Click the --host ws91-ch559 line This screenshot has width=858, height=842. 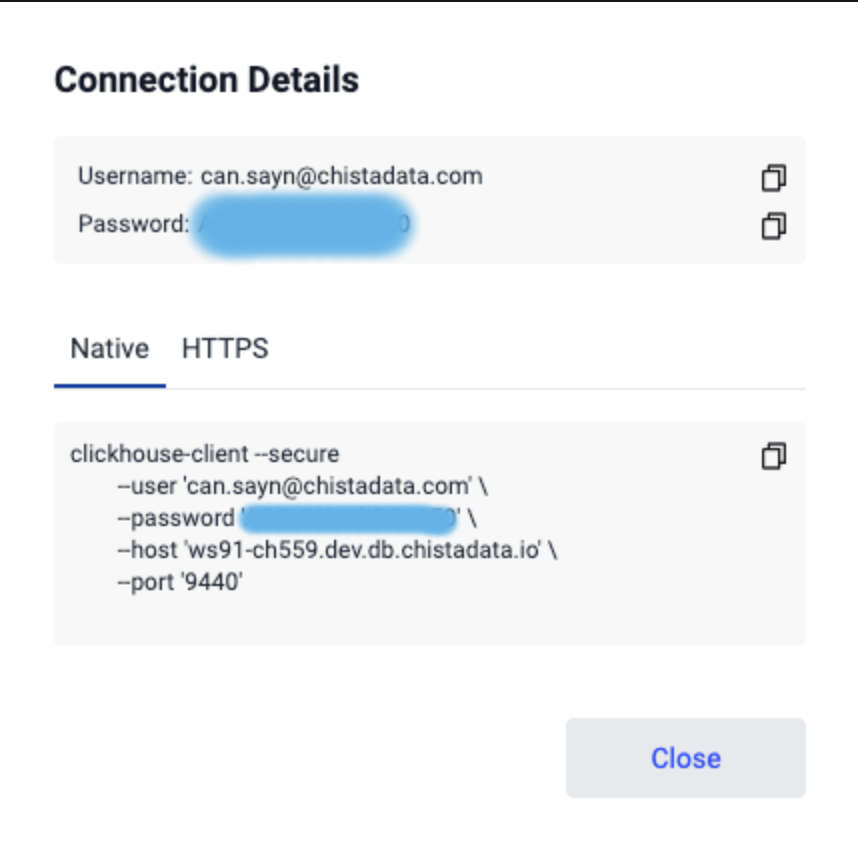click(338, 550)
